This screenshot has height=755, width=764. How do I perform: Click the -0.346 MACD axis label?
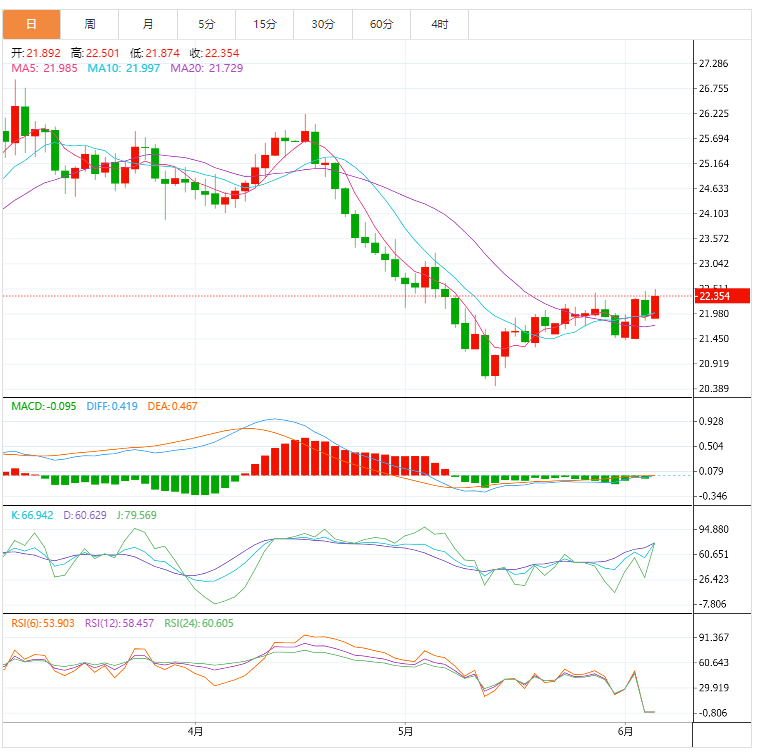(712, 496)
